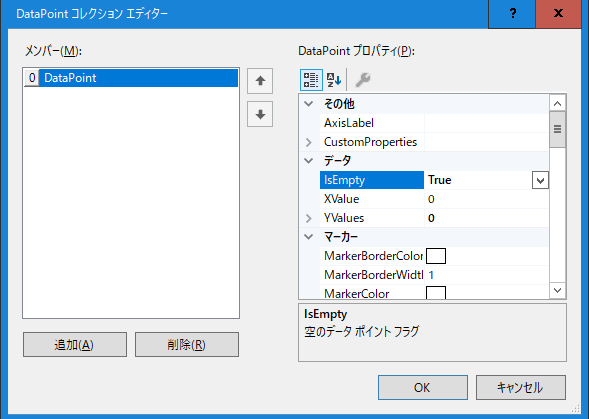Select the MarkerBorderColor property name
589x419 pixels.
372,256
